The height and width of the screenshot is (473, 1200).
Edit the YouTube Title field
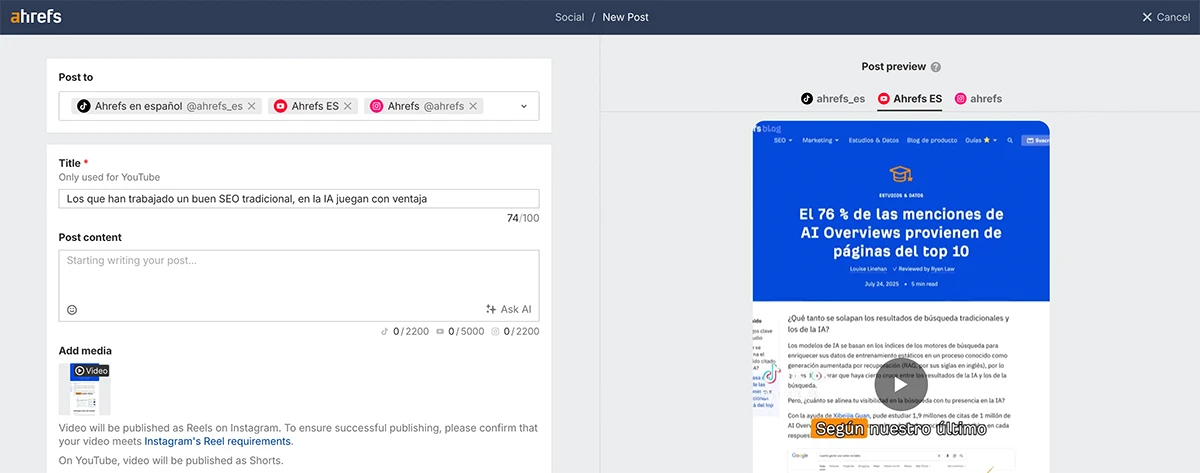[299, 199]
